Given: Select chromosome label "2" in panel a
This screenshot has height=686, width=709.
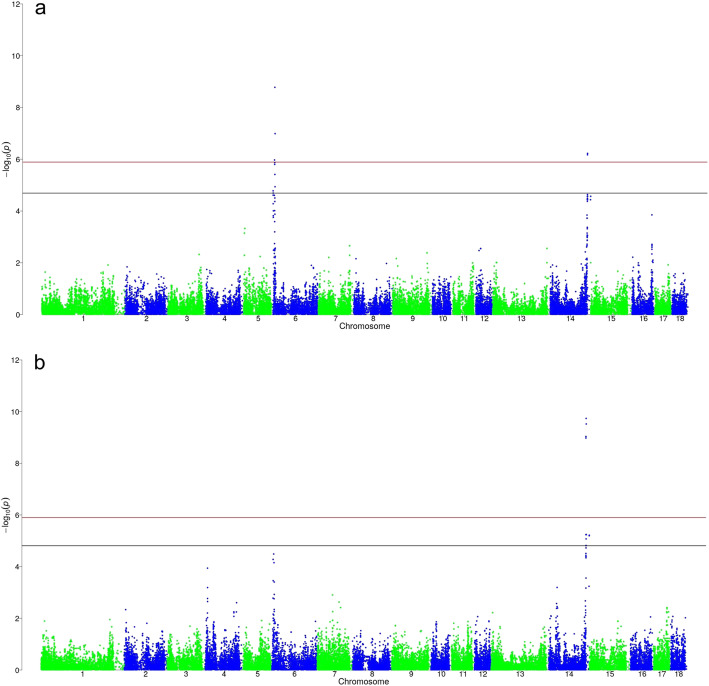Looking at the screenshot, I should 147,319.
